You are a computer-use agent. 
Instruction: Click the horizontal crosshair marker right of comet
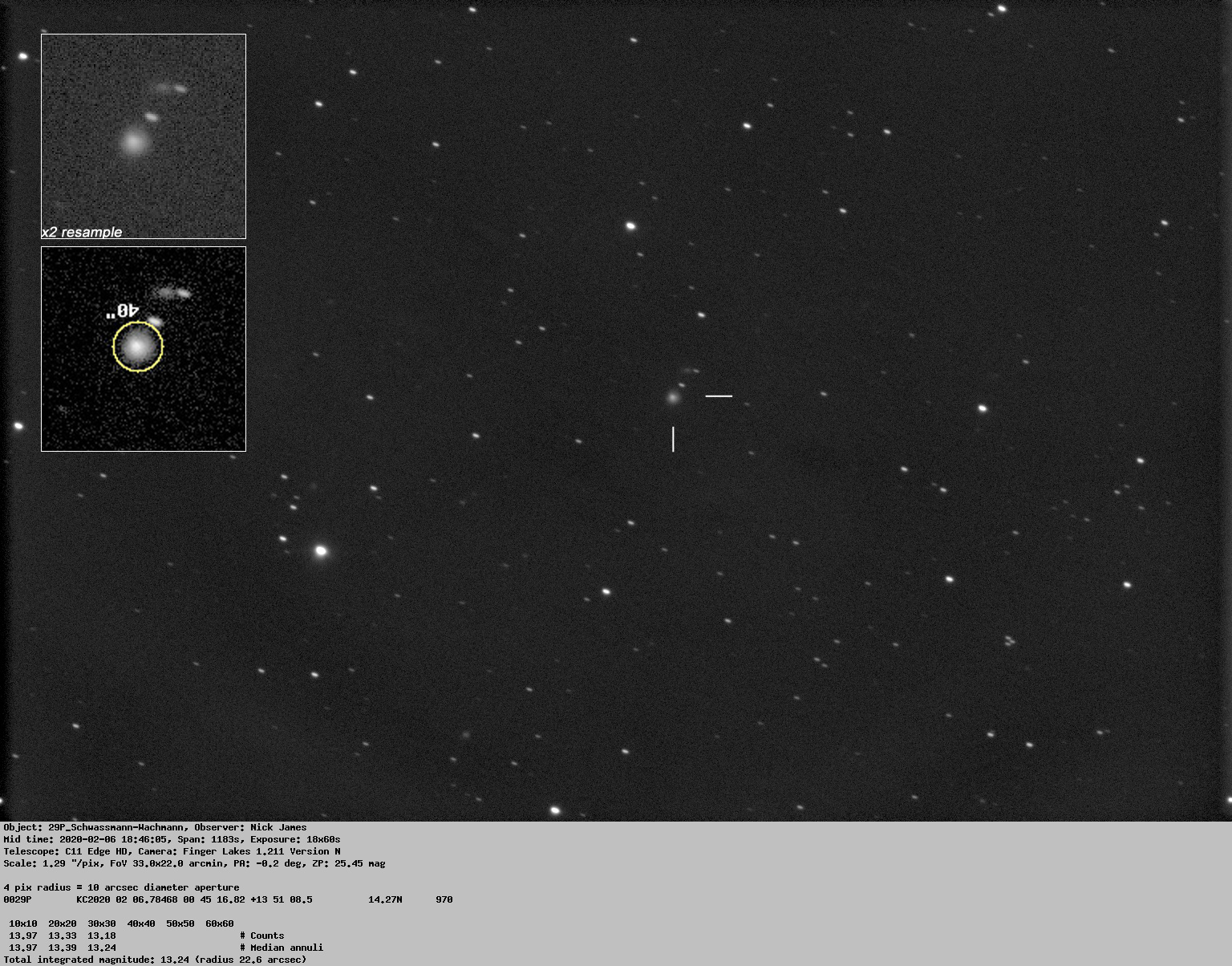click(x=719, y=396)
